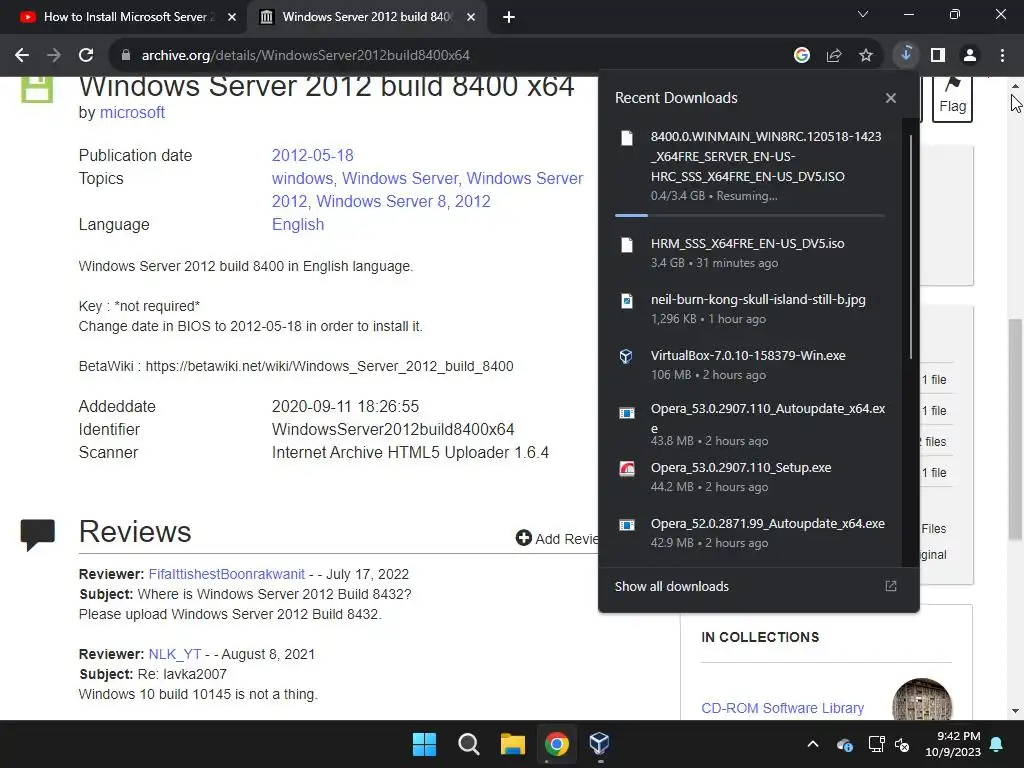The width and height of the screenshot is (1024, 768).
Task: Open File Explorer from taskbar
Action: coord(513,744)
